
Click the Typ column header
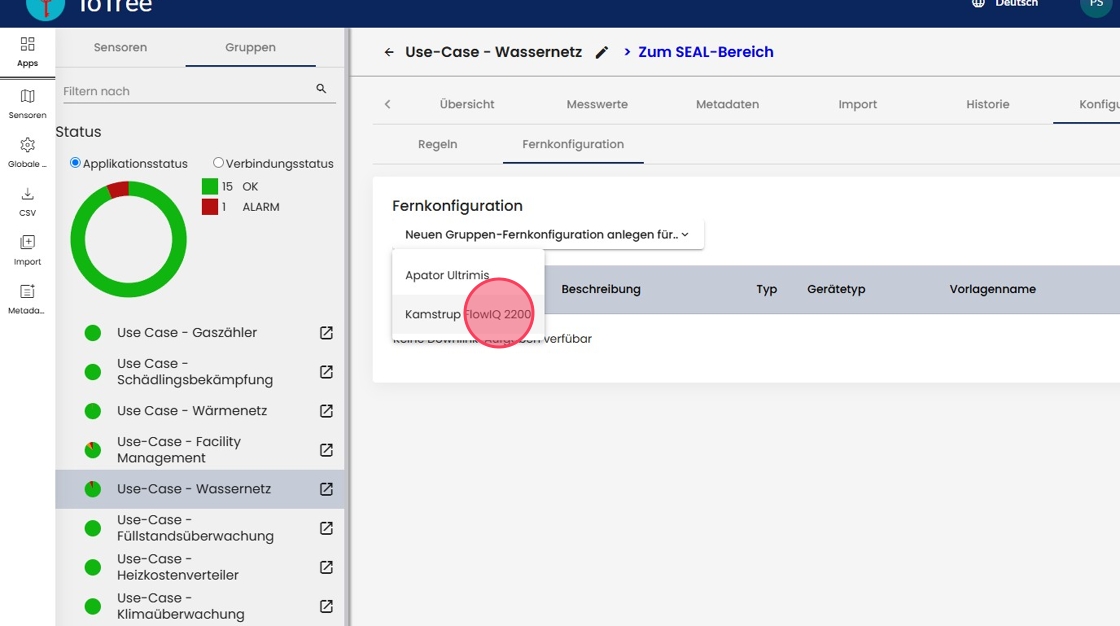pos(766,289)
